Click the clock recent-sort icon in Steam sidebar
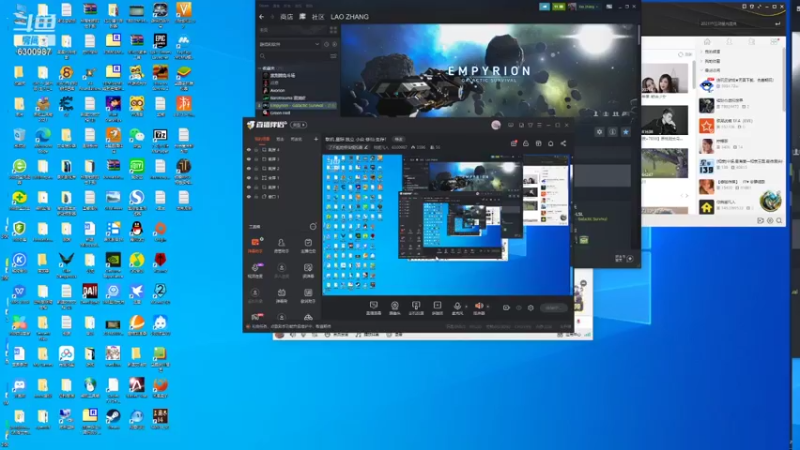Screen dimensions: 800x450 (327, 44)
